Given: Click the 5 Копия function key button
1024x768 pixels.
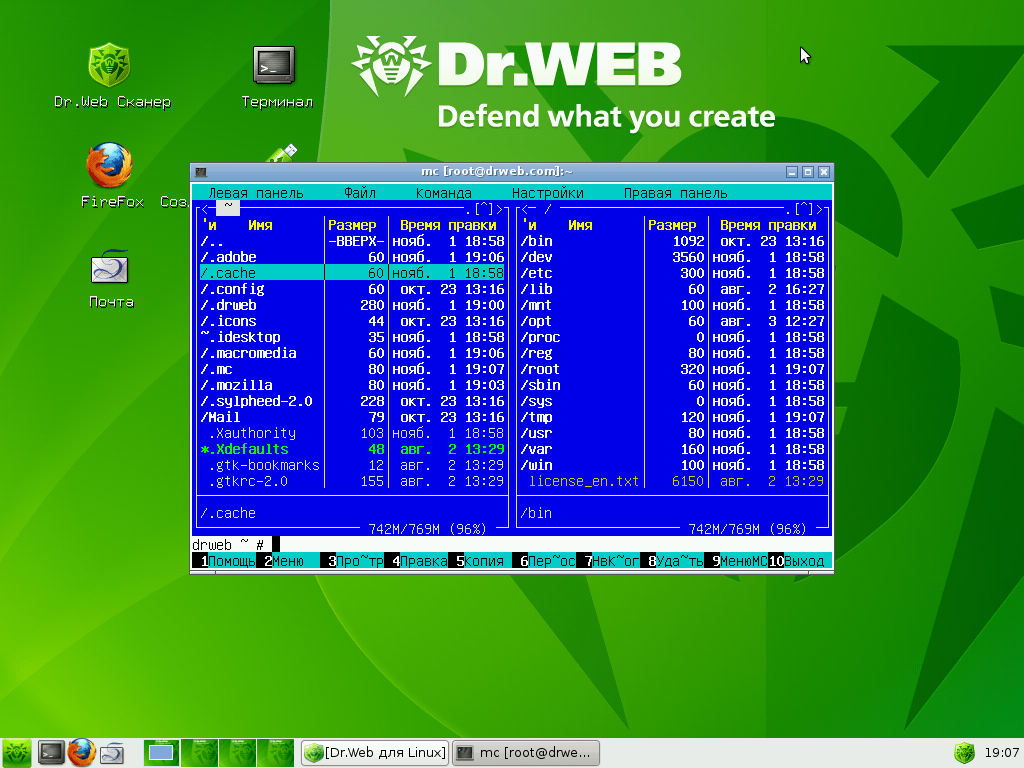Looking at the screenshot, I should [480, 561].
